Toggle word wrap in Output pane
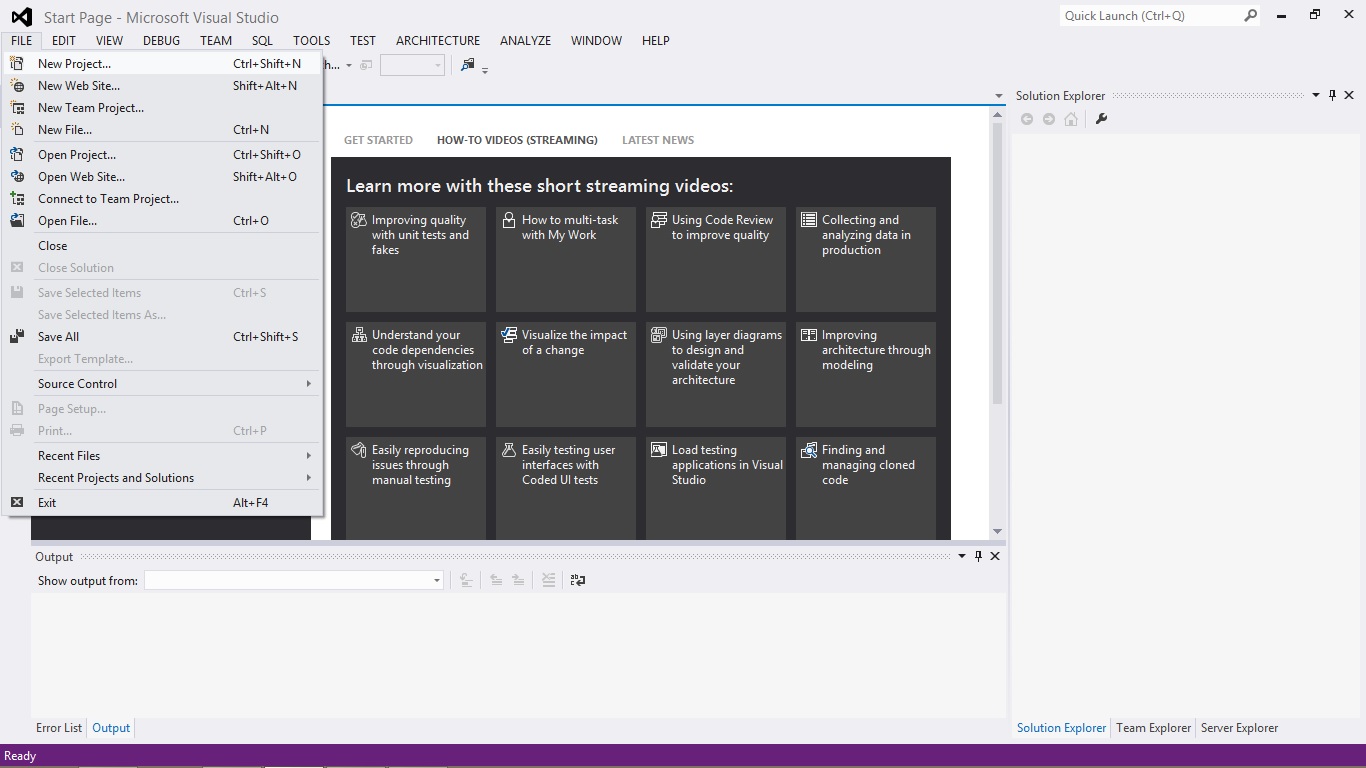This screenshot has height=768, width=1366. tap(578, 580)
